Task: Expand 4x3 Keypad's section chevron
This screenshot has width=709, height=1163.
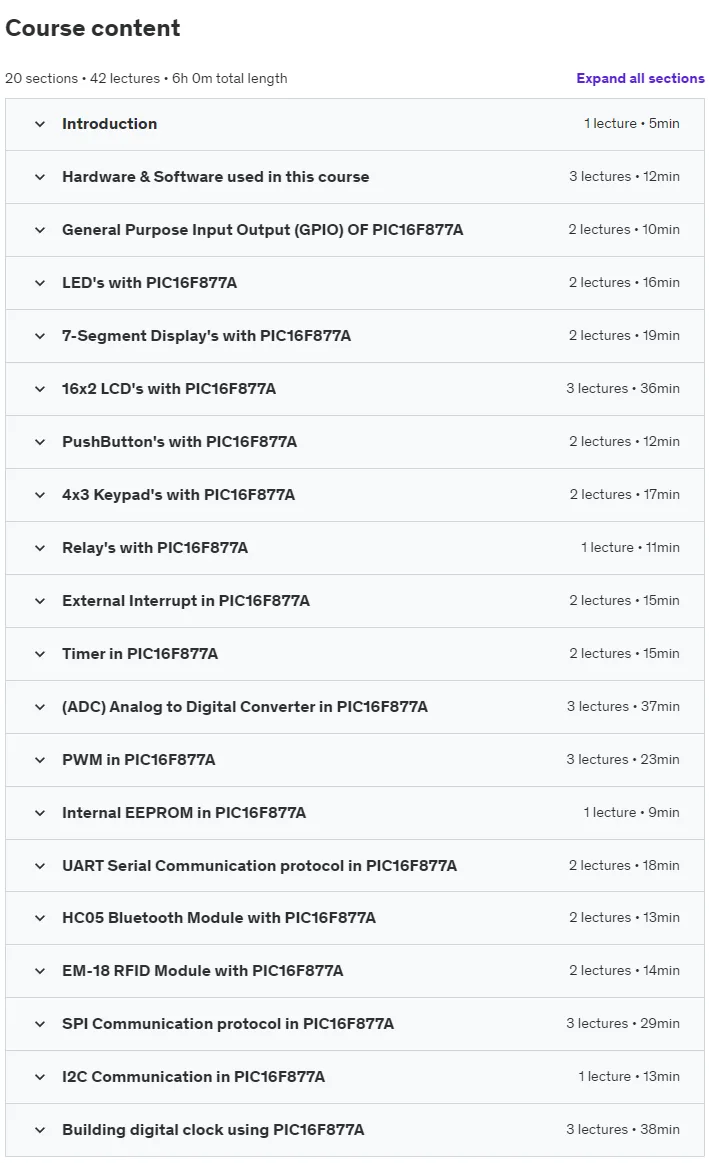Action: click(x=40, y=495)
